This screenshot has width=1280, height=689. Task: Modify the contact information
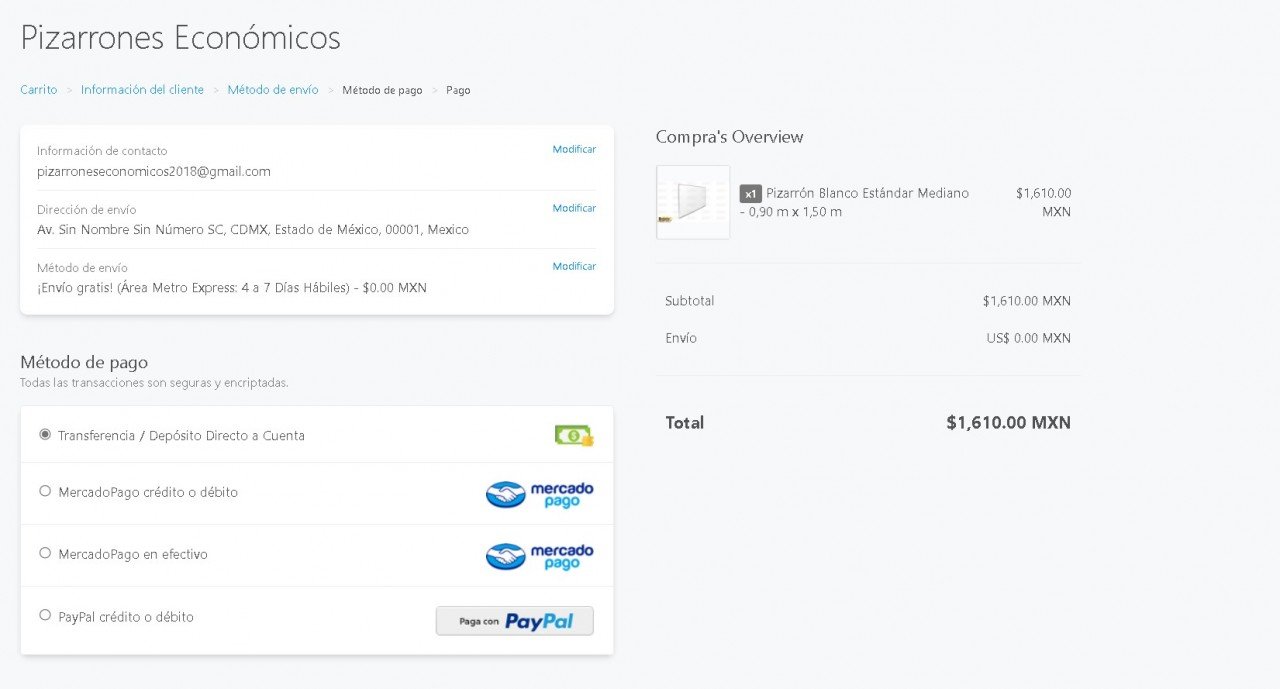tap(574, 149)
